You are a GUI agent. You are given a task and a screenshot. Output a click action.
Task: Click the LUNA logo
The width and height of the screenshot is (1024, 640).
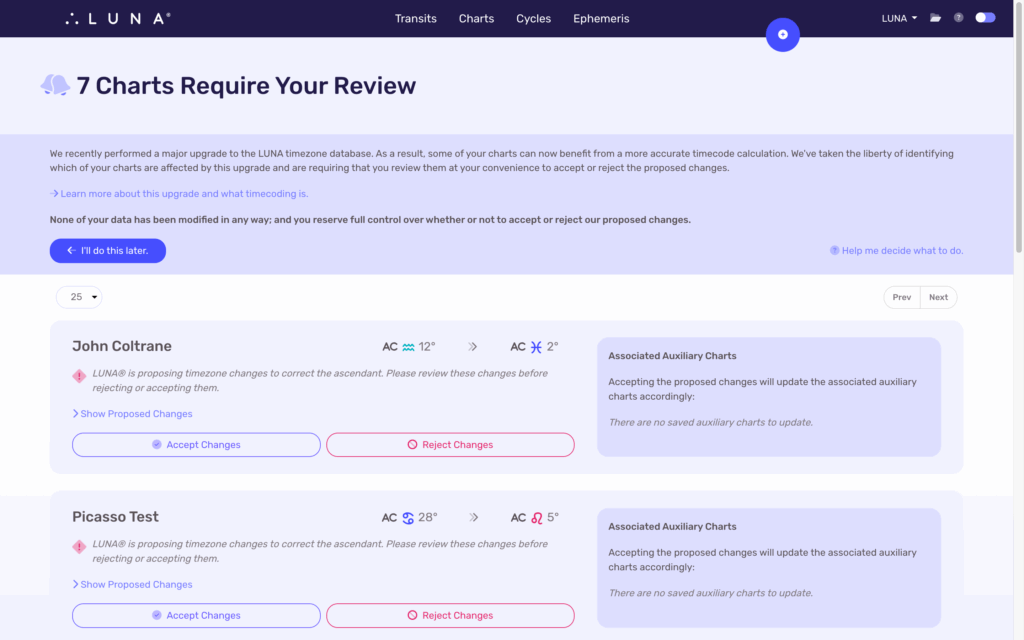(117, 18)
